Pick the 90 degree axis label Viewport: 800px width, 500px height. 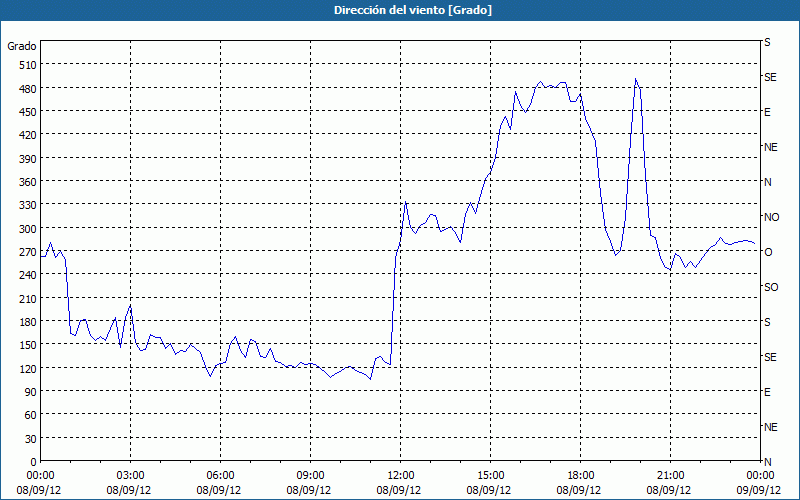click(x=31, y=392)
